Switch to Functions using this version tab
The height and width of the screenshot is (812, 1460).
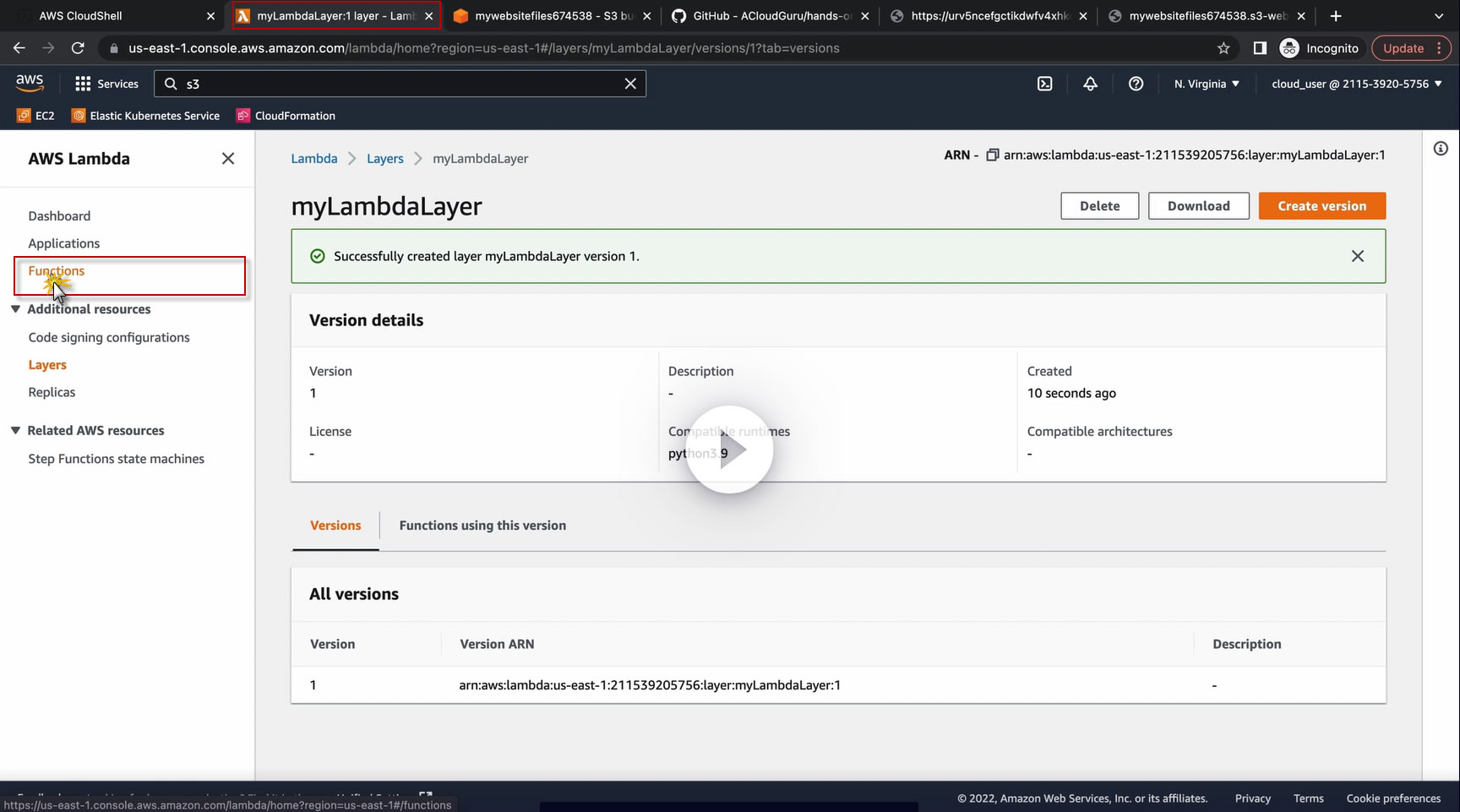point(482,526)
